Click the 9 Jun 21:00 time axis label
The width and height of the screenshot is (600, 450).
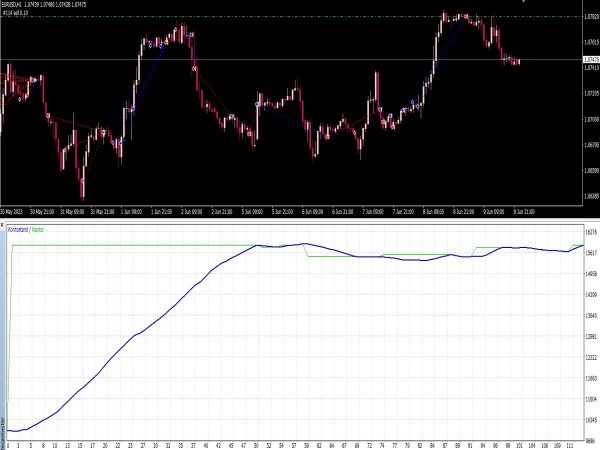coord(524,212)
